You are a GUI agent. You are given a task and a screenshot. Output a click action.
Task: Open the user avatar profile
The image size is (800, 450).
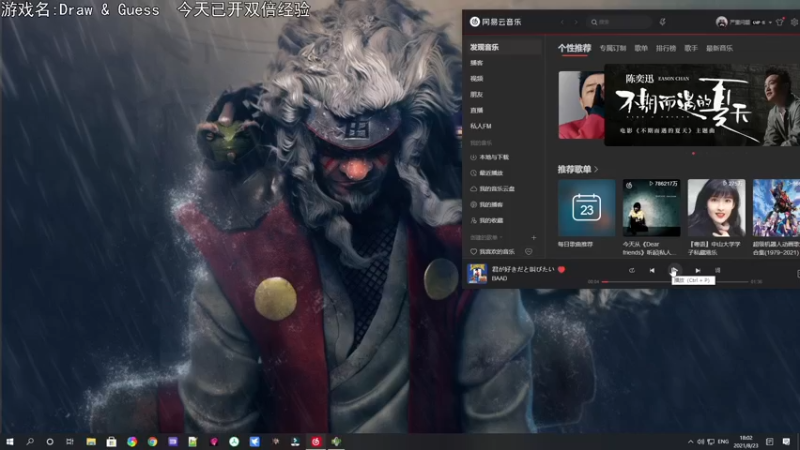[721, 22]
